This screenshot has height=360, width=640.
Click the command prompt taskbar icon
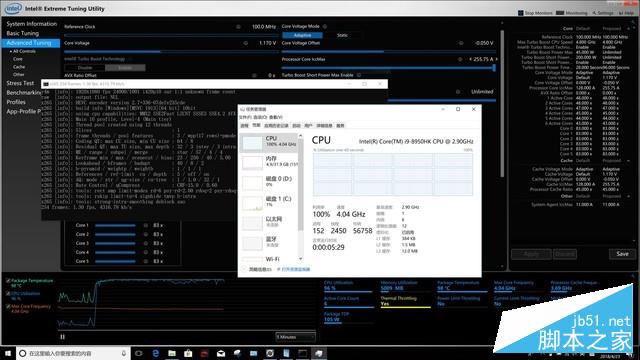click(302, 353)
